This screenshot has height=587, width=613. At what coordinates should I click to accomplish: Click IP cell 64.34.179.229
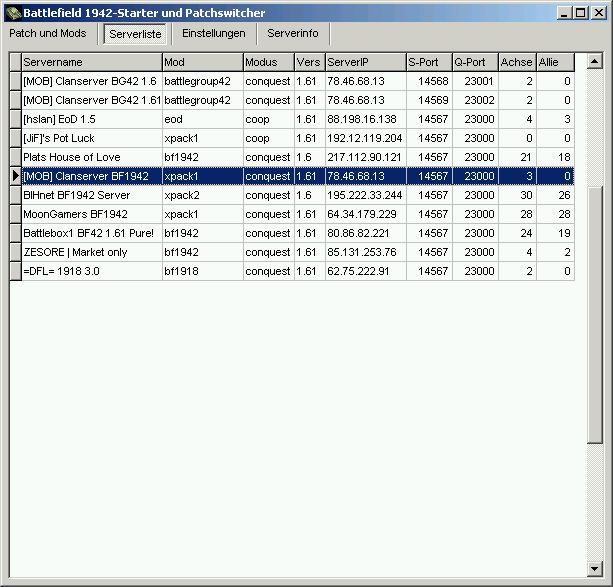click(366, 214)
